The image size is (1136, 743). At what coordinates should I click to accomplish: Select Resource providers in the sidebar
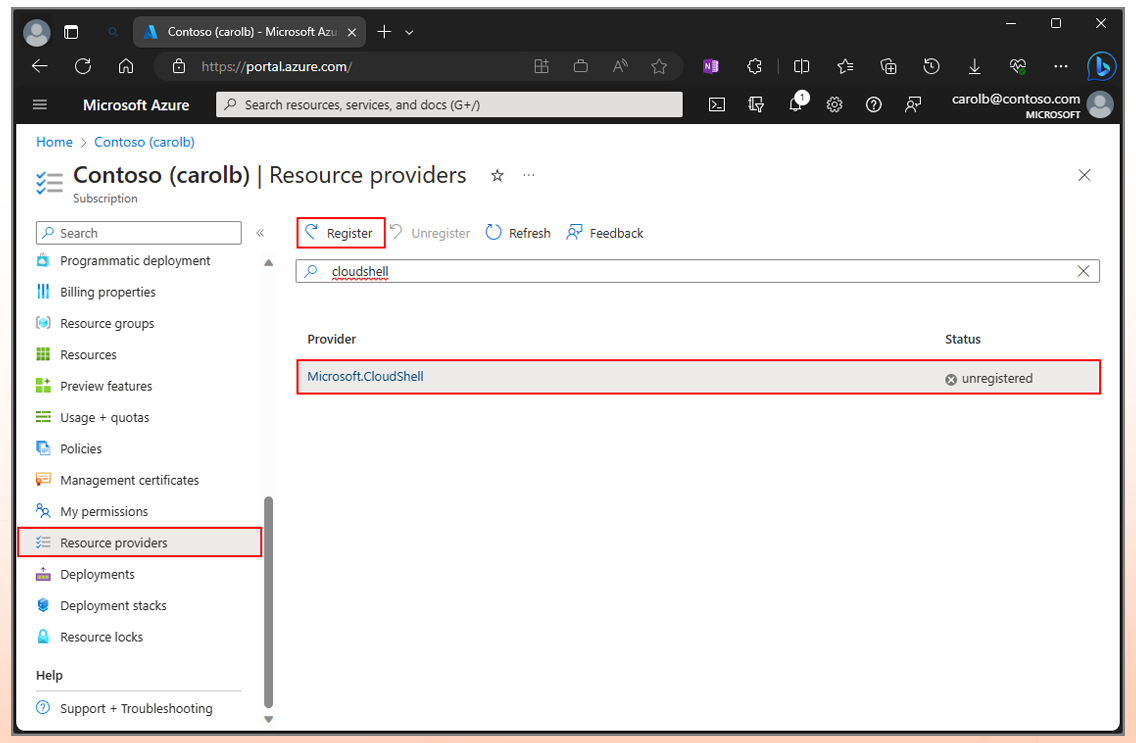114,543
